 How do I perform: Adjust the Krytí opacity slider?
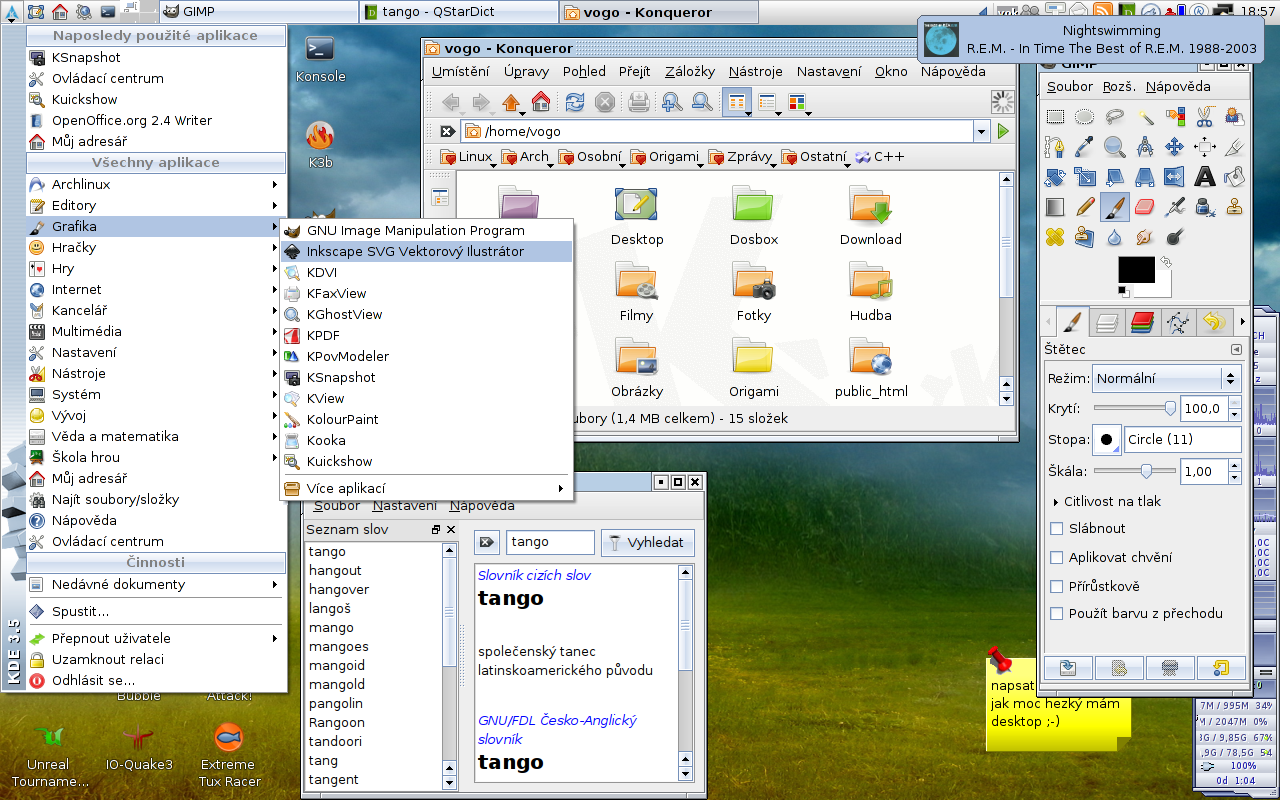coord(1136,408)
